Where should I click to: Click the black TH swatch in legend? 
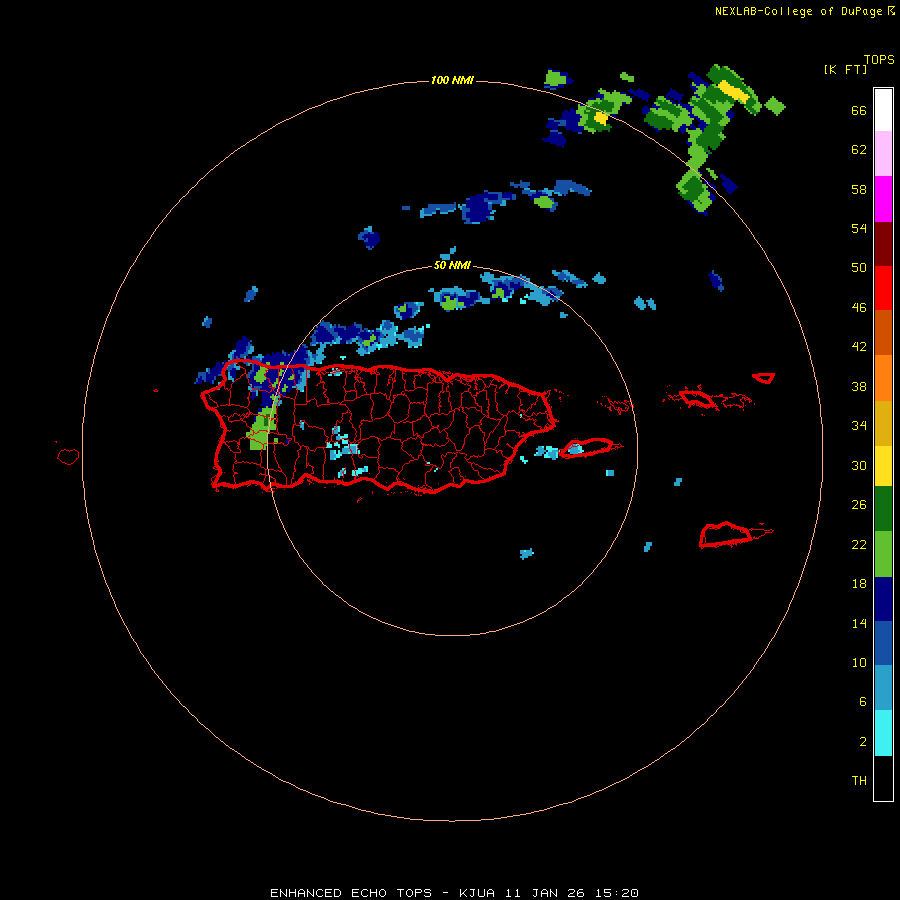(883, 778)
